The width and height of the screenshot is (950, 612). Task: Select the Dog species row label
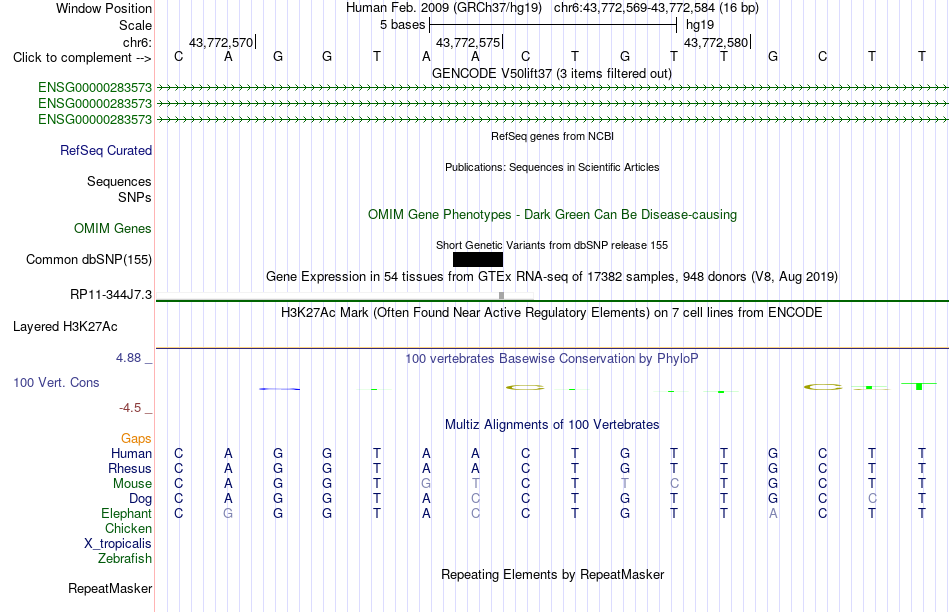141,499
